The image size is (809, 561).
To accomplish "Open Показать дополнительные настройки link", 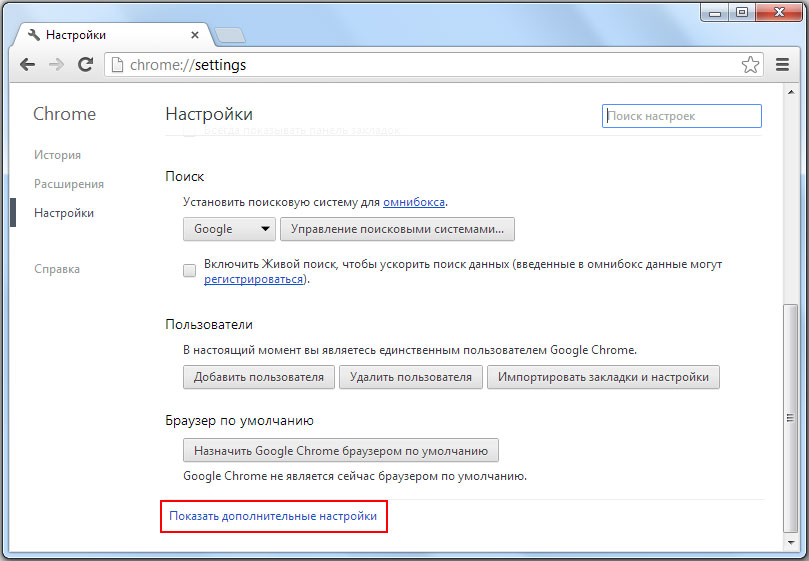I will pos(273,516).
